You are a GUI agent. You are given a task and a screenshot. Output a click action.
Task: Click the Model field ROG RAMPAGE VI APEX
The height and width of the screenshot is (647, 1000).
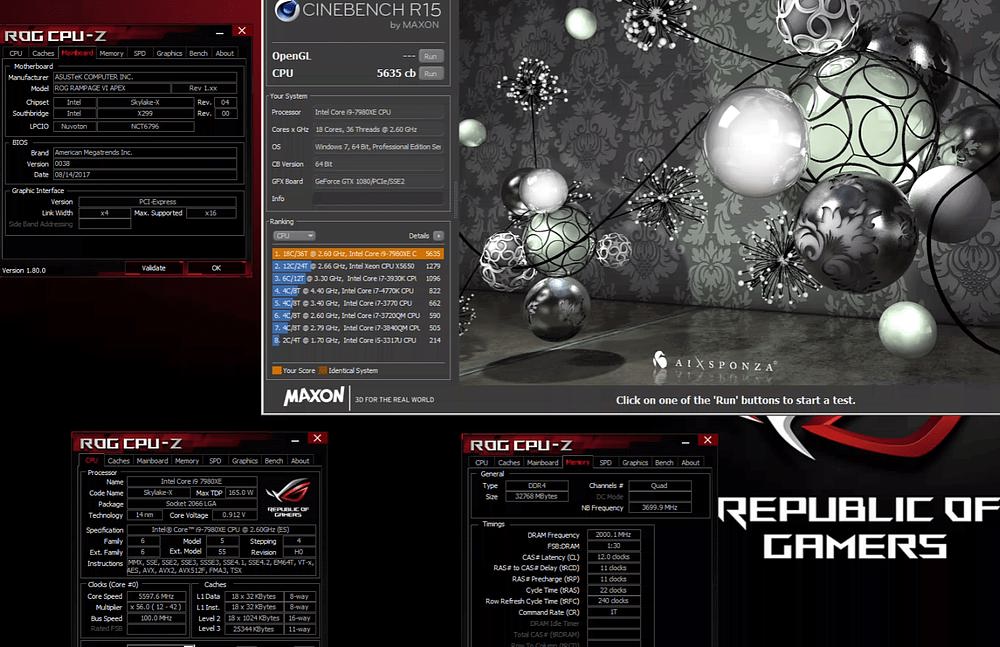112,88
